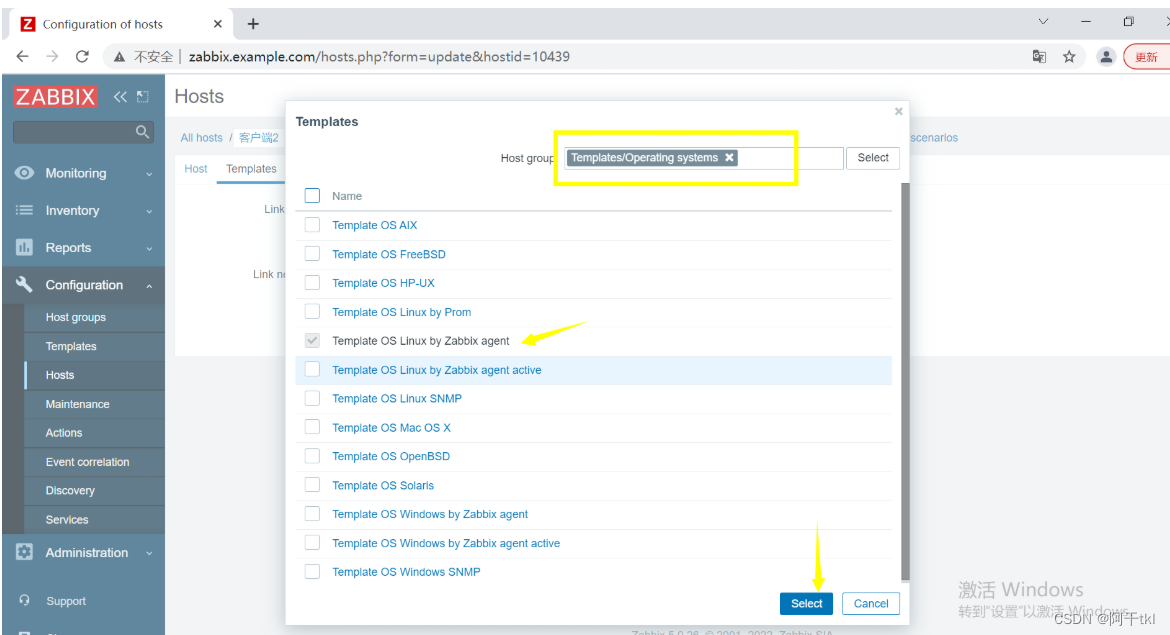This screenshot has height=635, width=1170.
Task: Open Template OS Windows by Zabbix agent link
Action: (x=430, y=514)
